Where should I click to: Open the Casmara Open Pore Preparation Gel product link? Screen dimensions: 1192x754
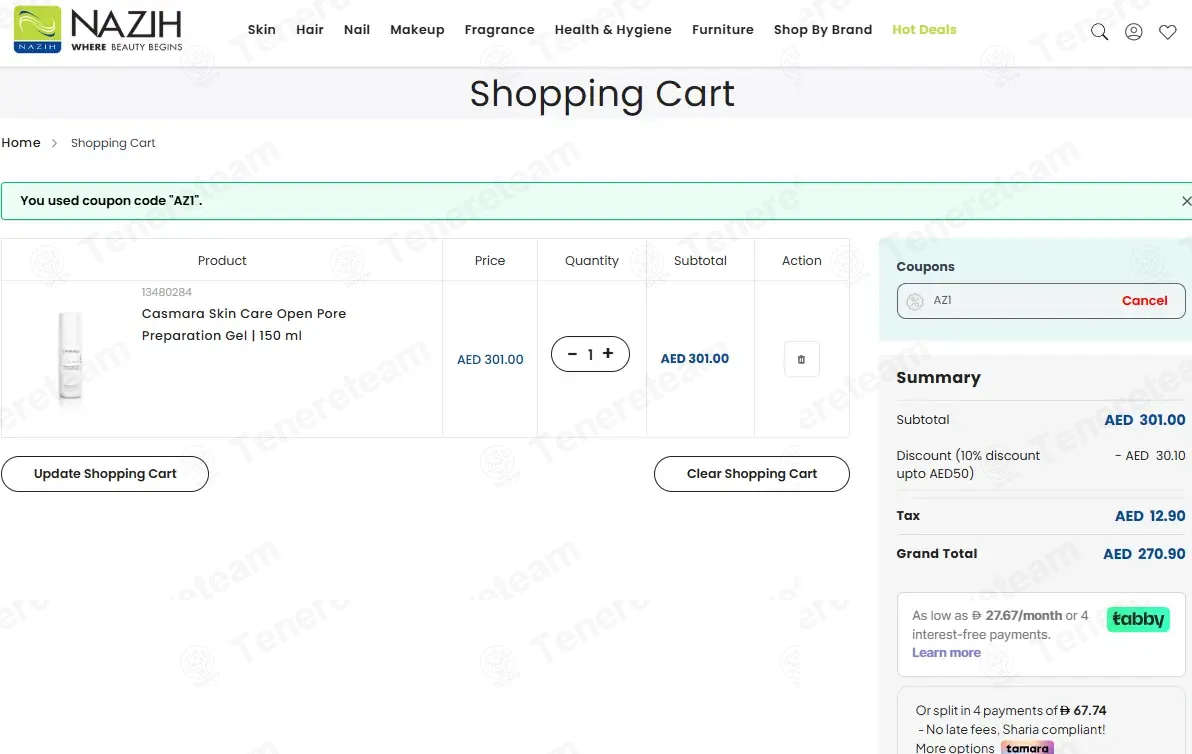(244, 325)
